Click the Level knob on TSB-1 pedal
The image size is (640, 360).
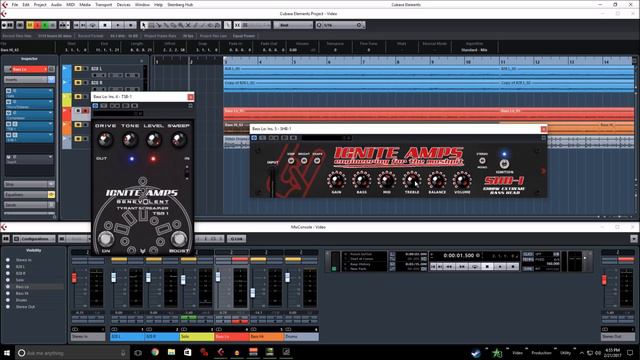pos(154,140)
